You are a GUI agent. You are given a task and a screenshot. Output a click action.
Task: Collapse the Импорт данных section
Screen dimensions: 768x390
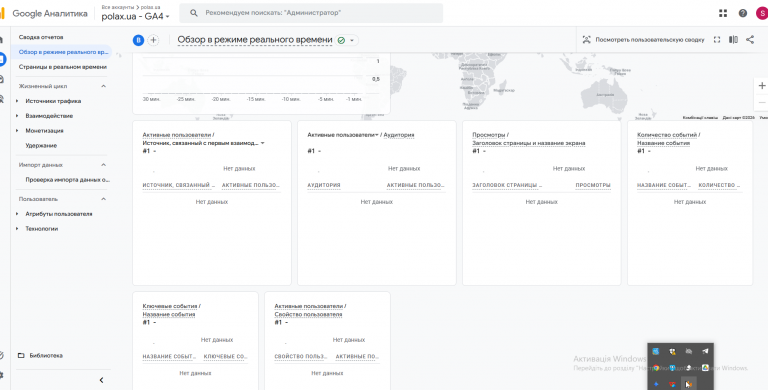coord(103,165)
